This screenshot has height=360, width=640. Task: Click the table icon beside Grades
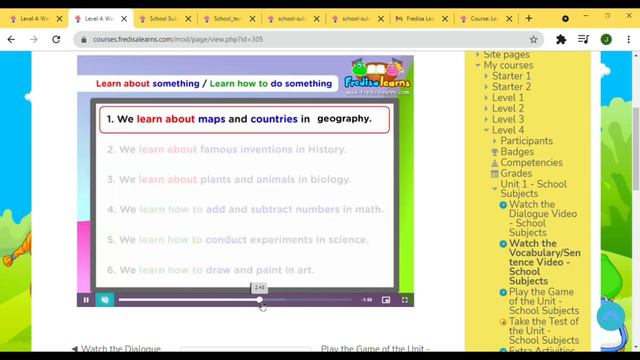[x=495, y=173]
